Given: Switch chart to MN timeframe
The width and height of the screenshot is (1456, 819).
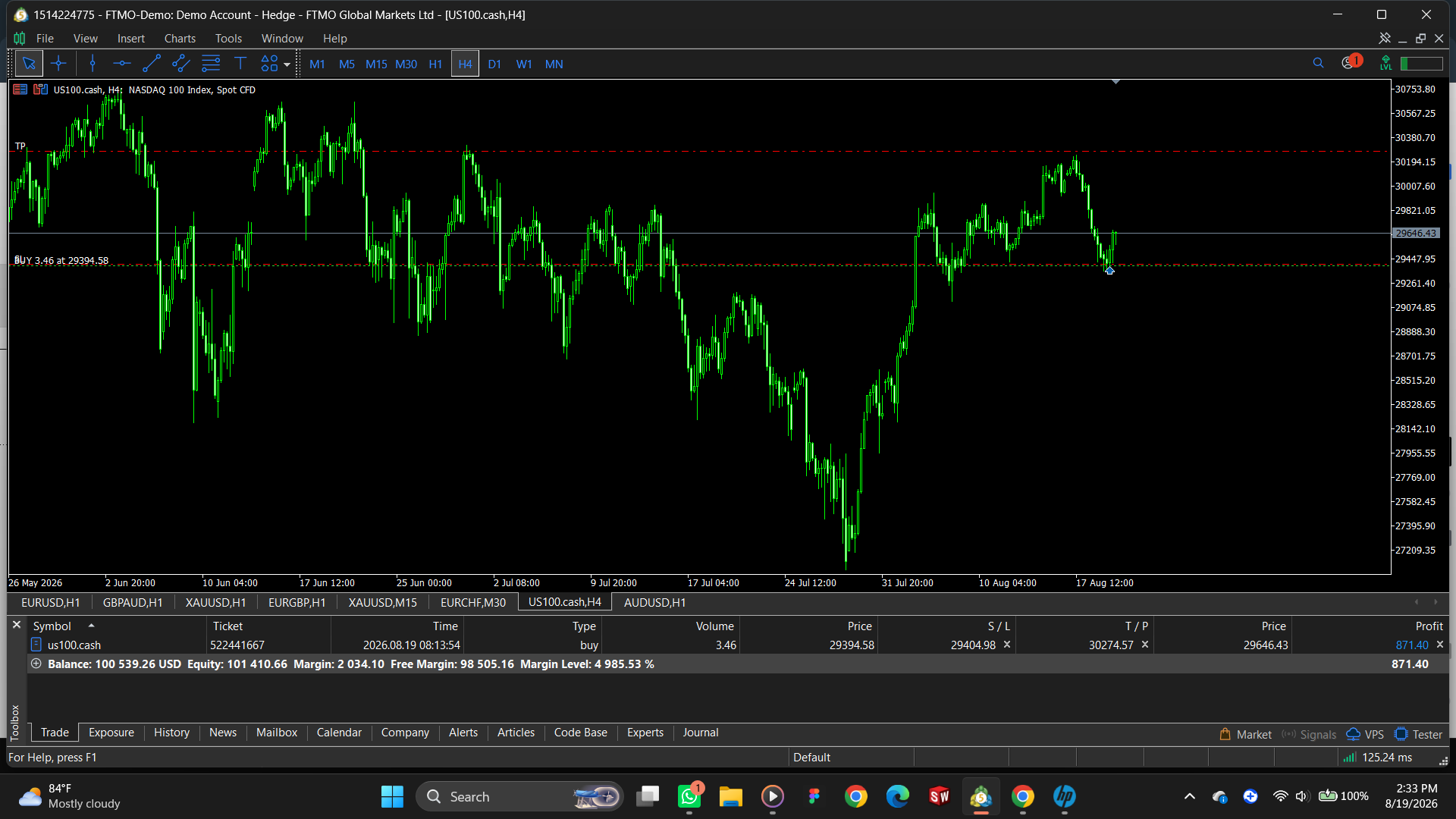Looking at the screenshot, I should tap(554, 64).
